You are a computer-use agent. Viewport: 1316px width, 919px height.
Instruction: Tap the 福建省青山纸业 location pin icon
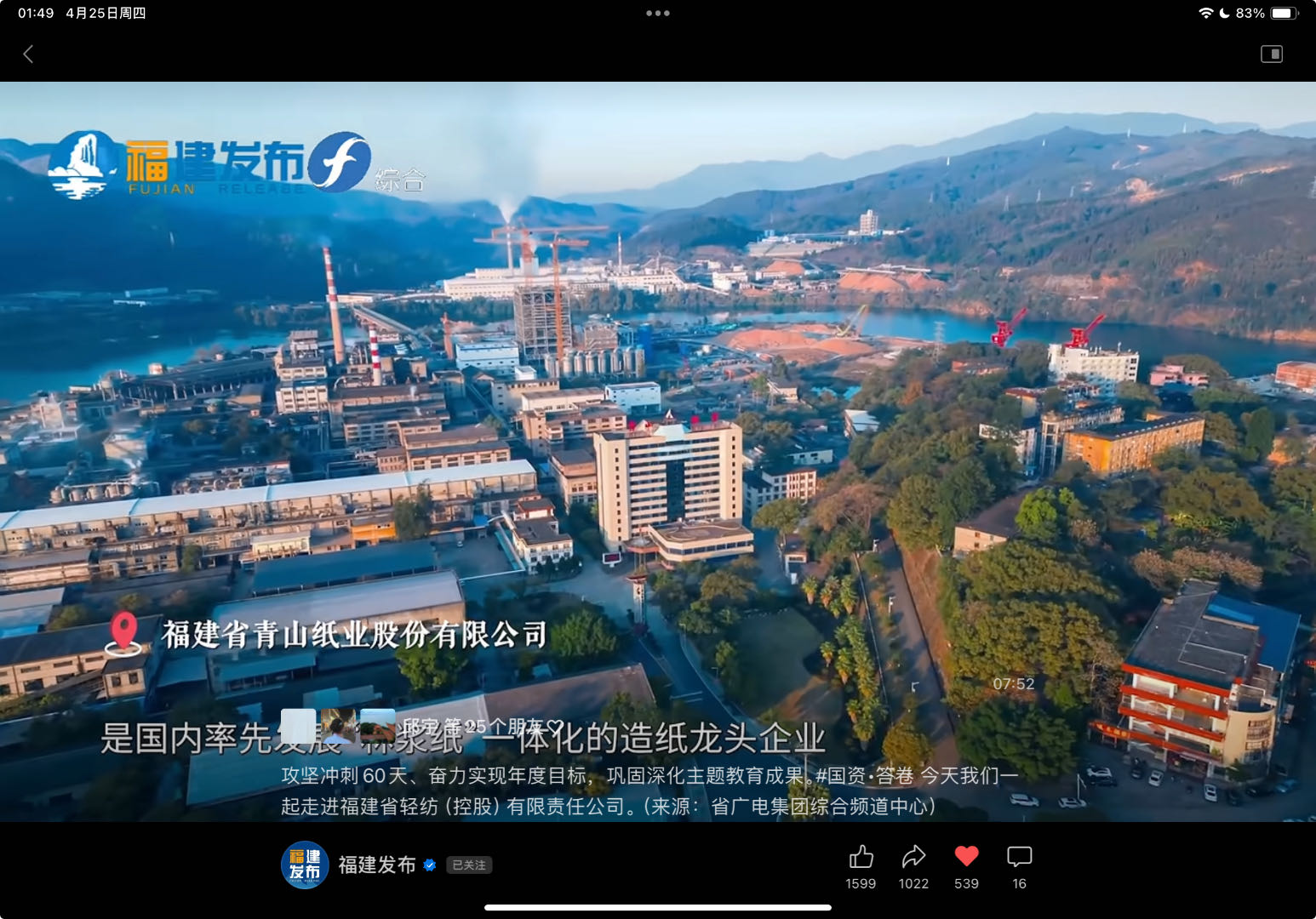[124, 634]
